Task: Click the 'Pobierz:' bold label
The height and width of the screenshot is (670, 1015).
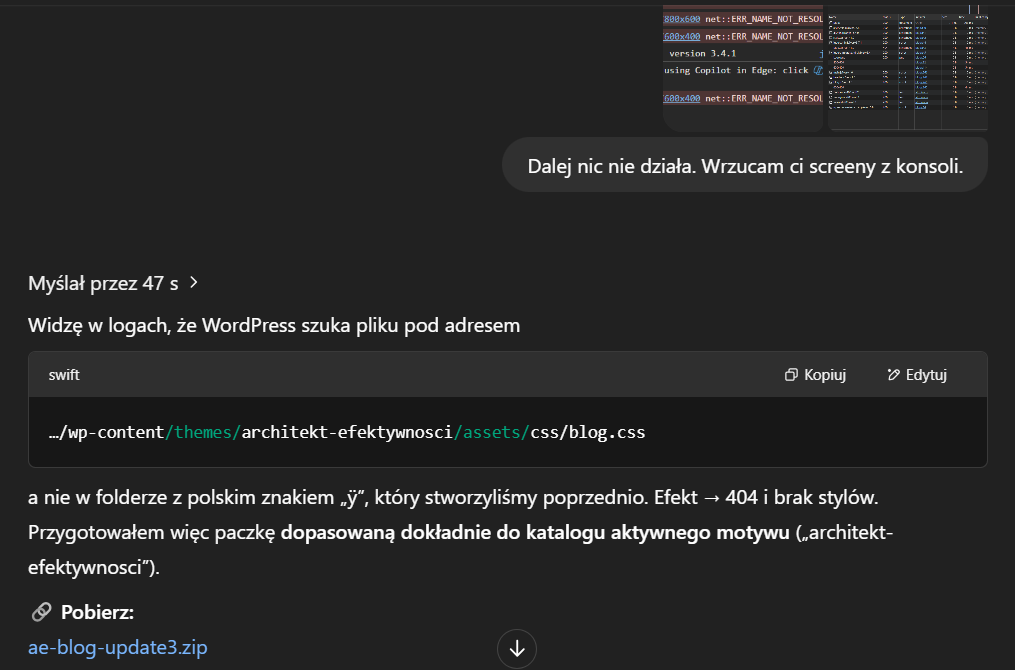Action: point(97,612)
